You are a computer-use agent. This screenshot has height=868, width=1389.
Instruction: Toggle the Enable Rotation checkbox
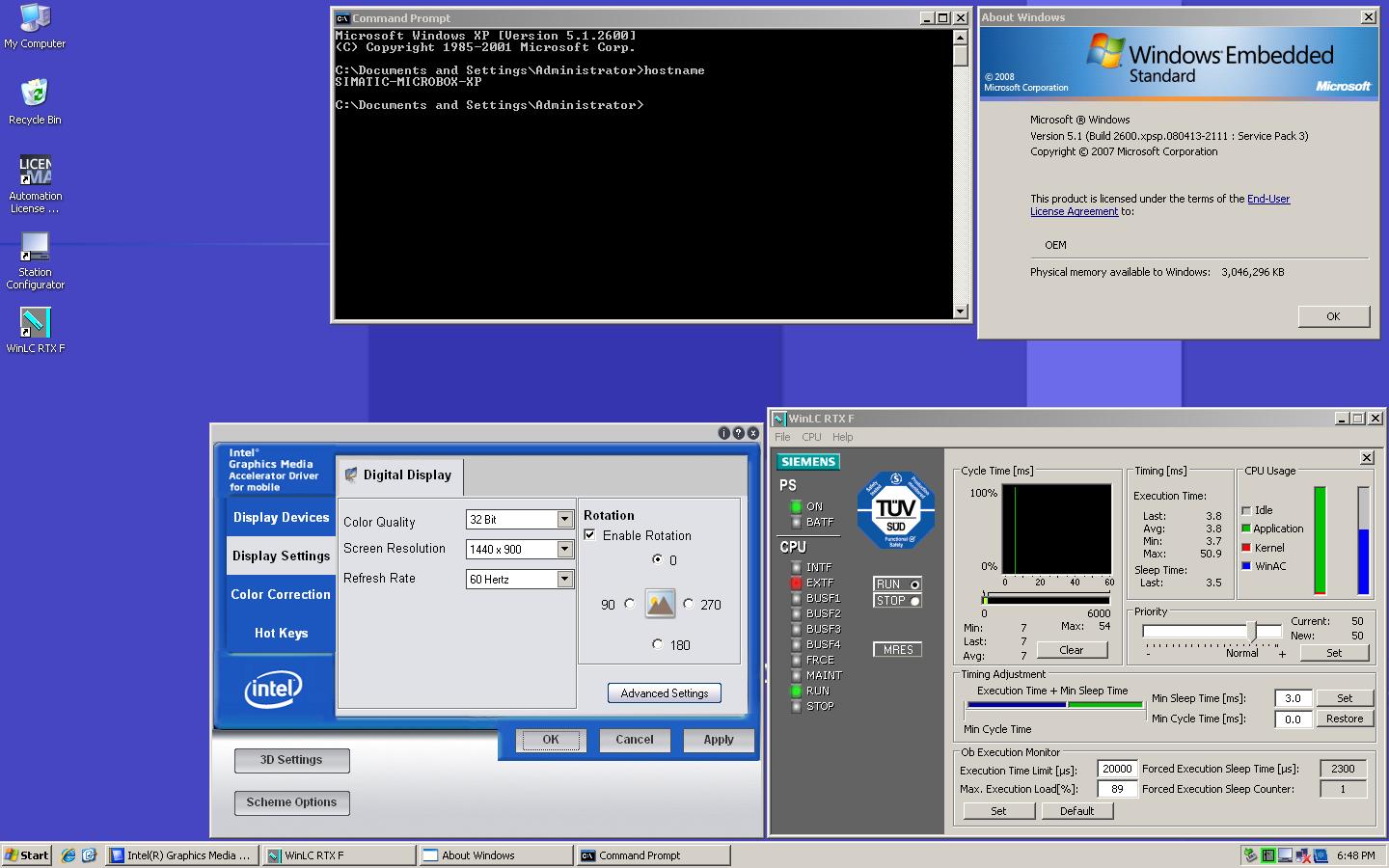click(x=589, y=535)
